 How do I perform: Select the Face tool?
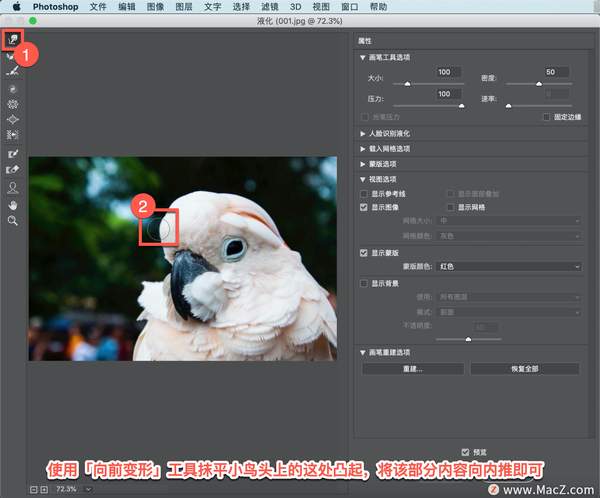pyautogui.click(x=12, y=187)
